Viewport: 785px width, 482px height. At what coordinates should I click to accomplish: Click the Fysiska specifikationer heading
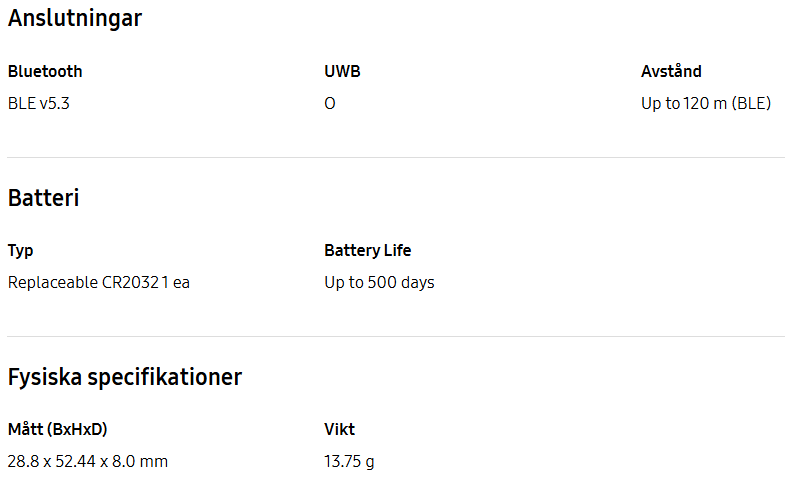tap(125, 377)
